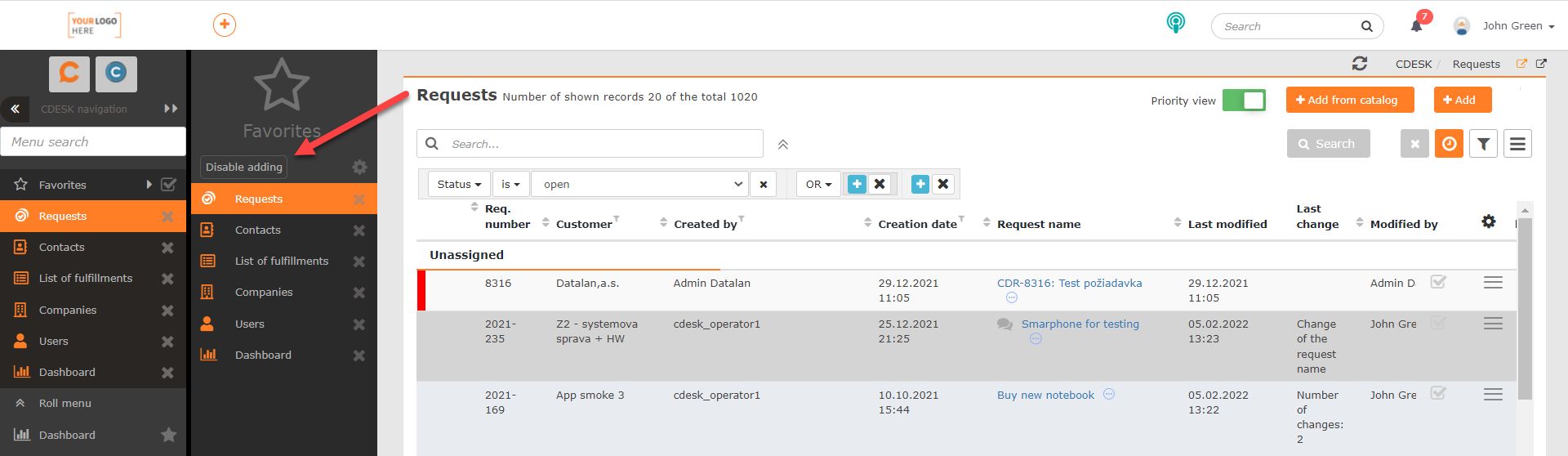Open CDR-8316: Test požiadavka request
The image size is (1568, 456).
1069,283
